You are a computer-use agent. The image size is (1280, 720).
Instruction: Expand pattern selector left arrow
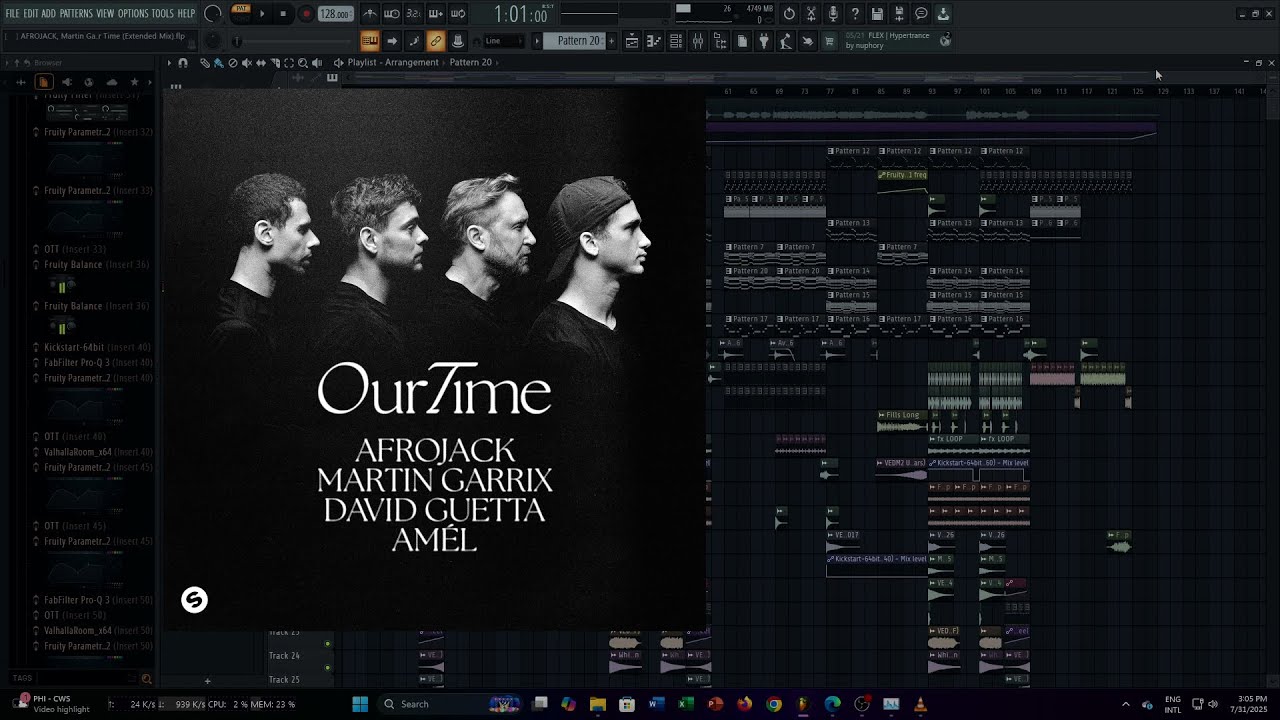[537, 41]
